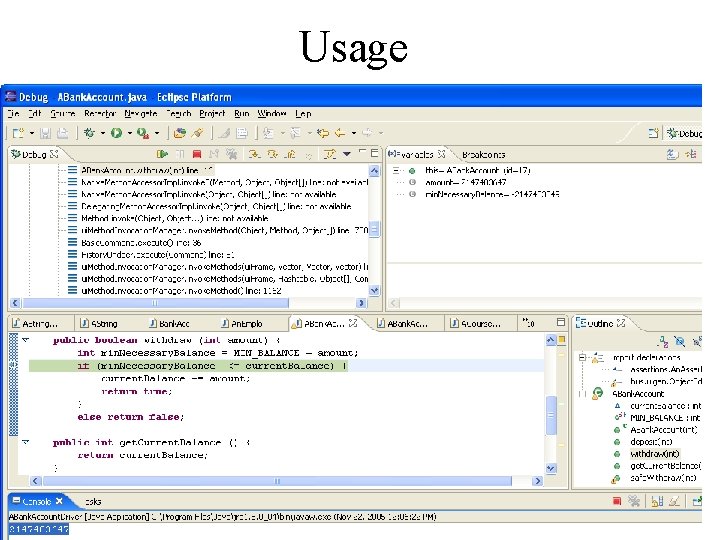Click the Open Perspective icon
This screenshot has width=720, height=540.
pos(653,133)
